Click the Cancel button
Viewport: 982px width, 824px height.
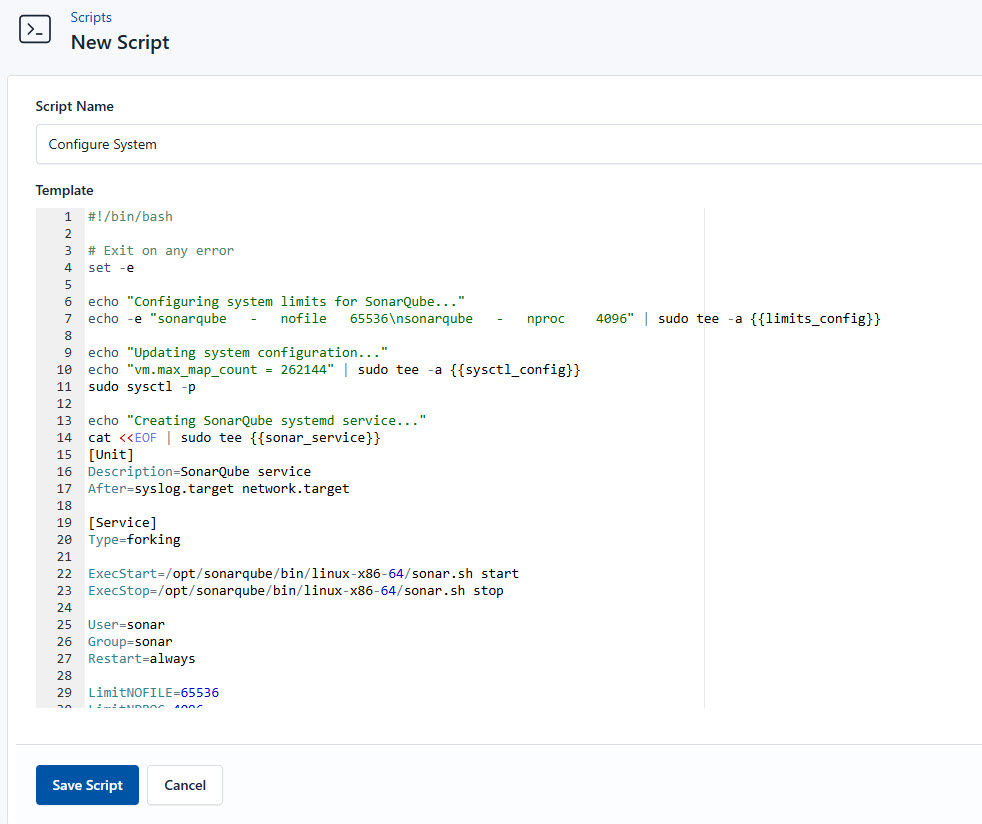(x=185, y=785)
